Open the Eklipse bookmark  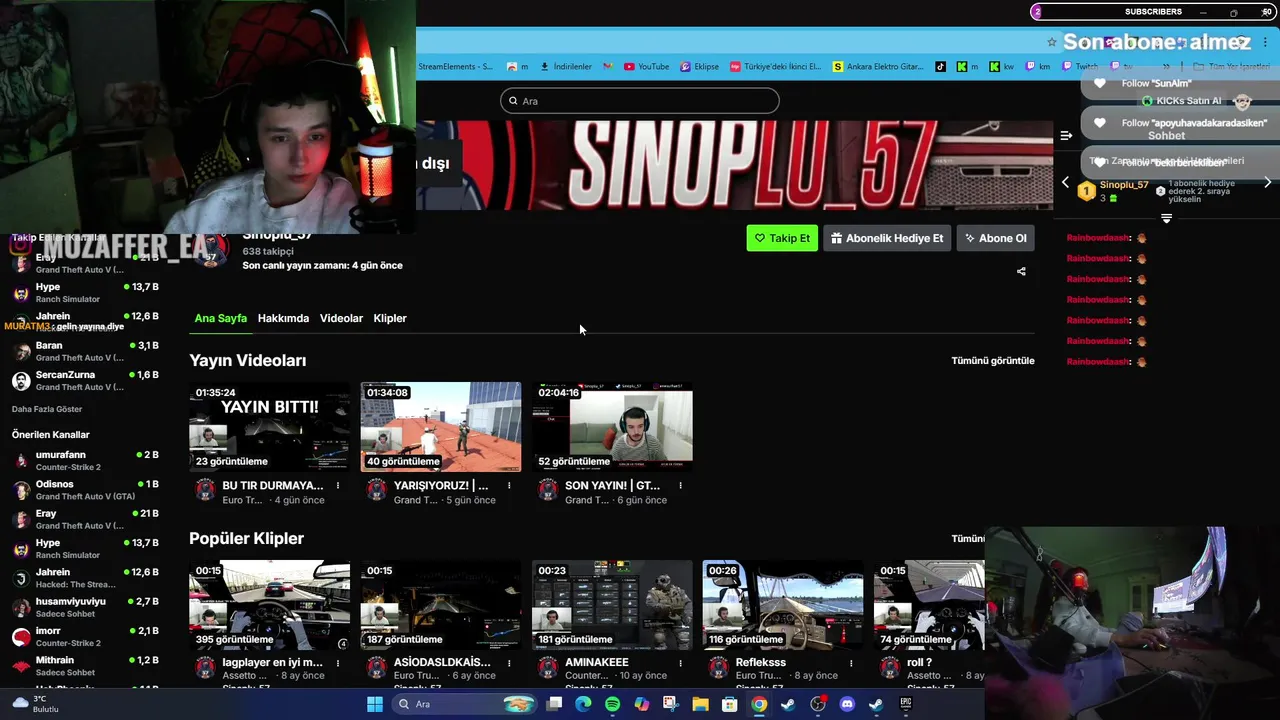[x=699, y=67]
